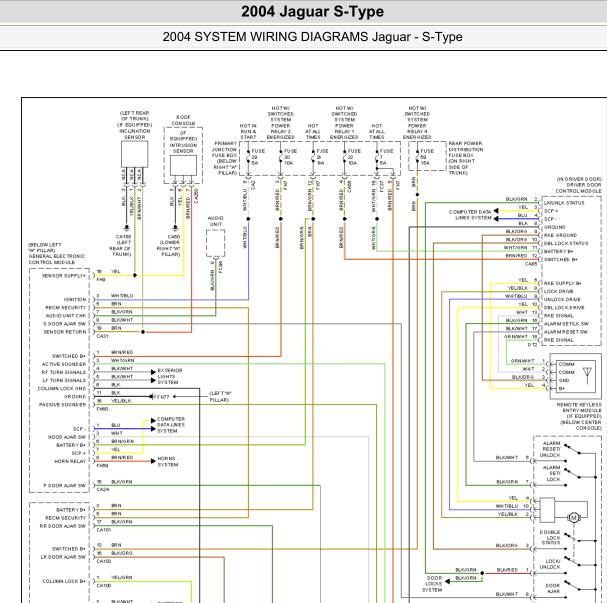The height and width of the screenshot is (603, 607).
Task: Click the IGNITION pin label
Action: (x=75, y=299)
